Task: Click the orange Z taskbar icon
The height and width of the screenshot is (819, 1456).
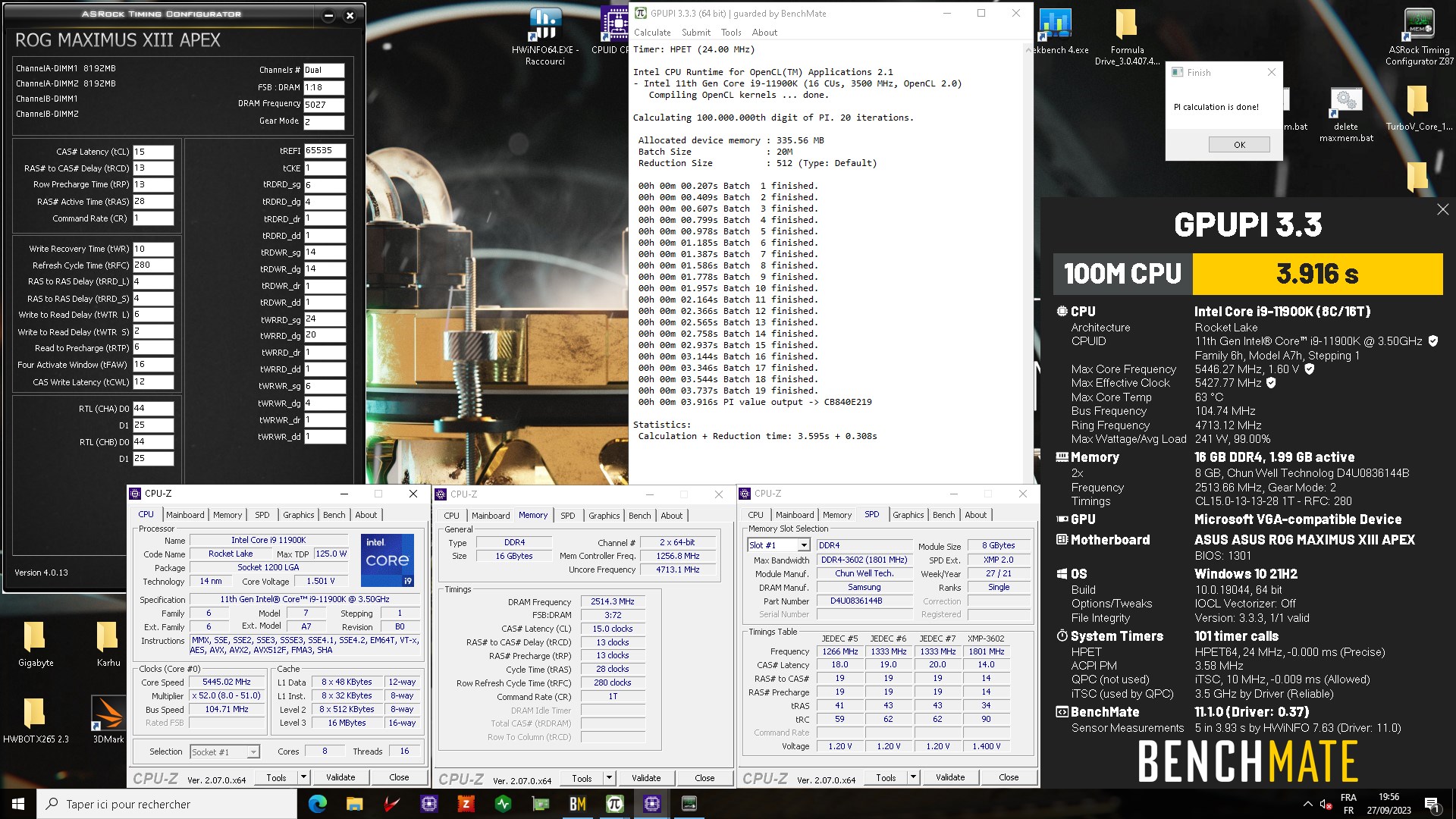Action: [x=466, y=804]
